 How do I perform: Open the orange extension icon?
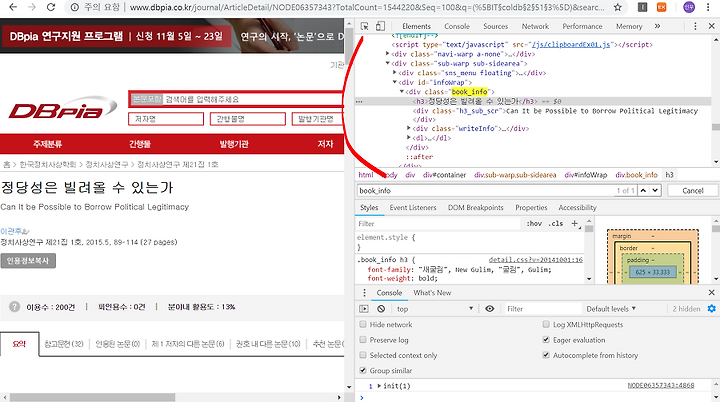tap(661, 7)
